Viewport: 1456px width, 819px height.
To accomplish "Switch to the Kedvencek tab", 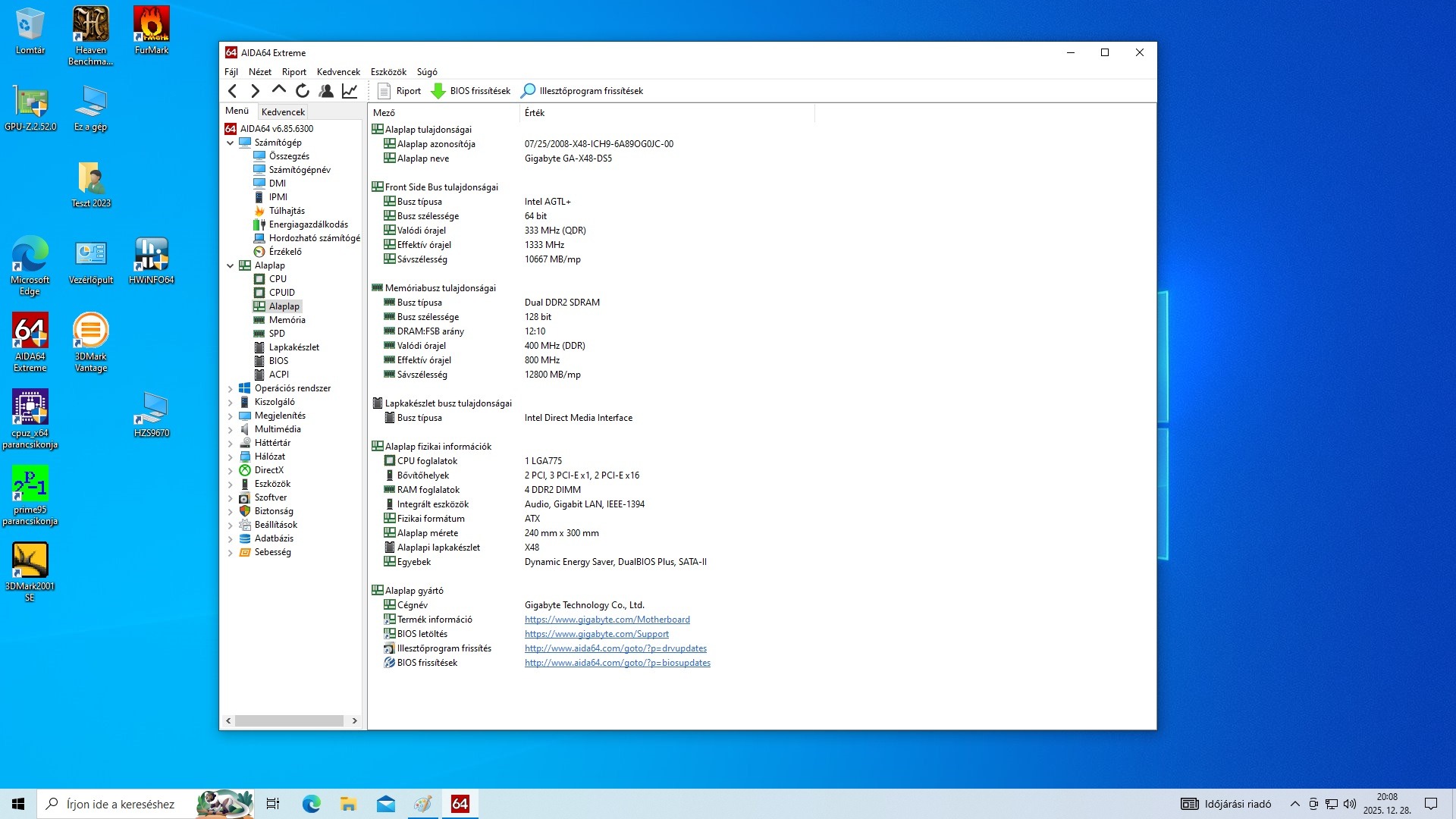I will 283,111.
